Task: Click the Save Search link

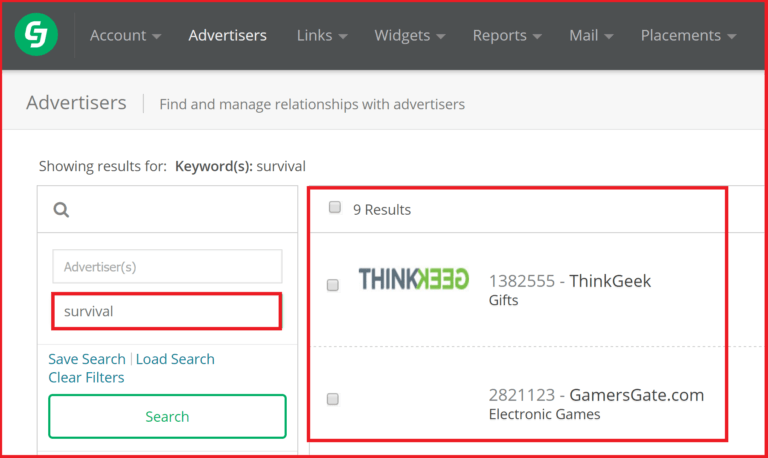Action: pos(87,359)
